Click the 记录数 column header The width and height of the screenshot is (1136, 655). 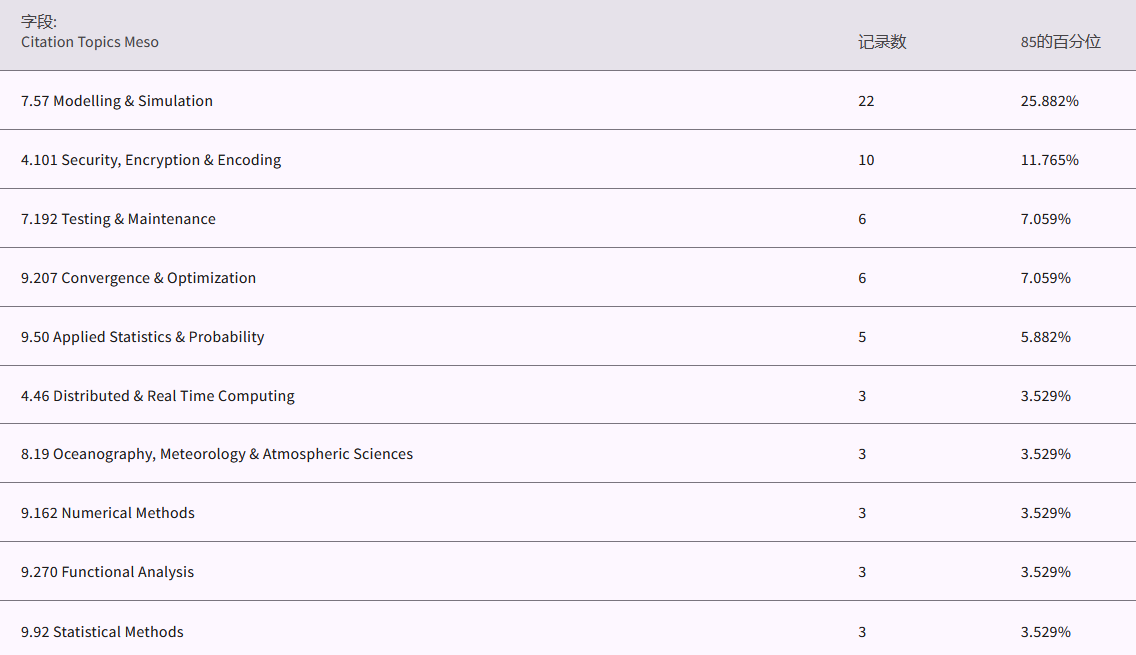point(882,42)
